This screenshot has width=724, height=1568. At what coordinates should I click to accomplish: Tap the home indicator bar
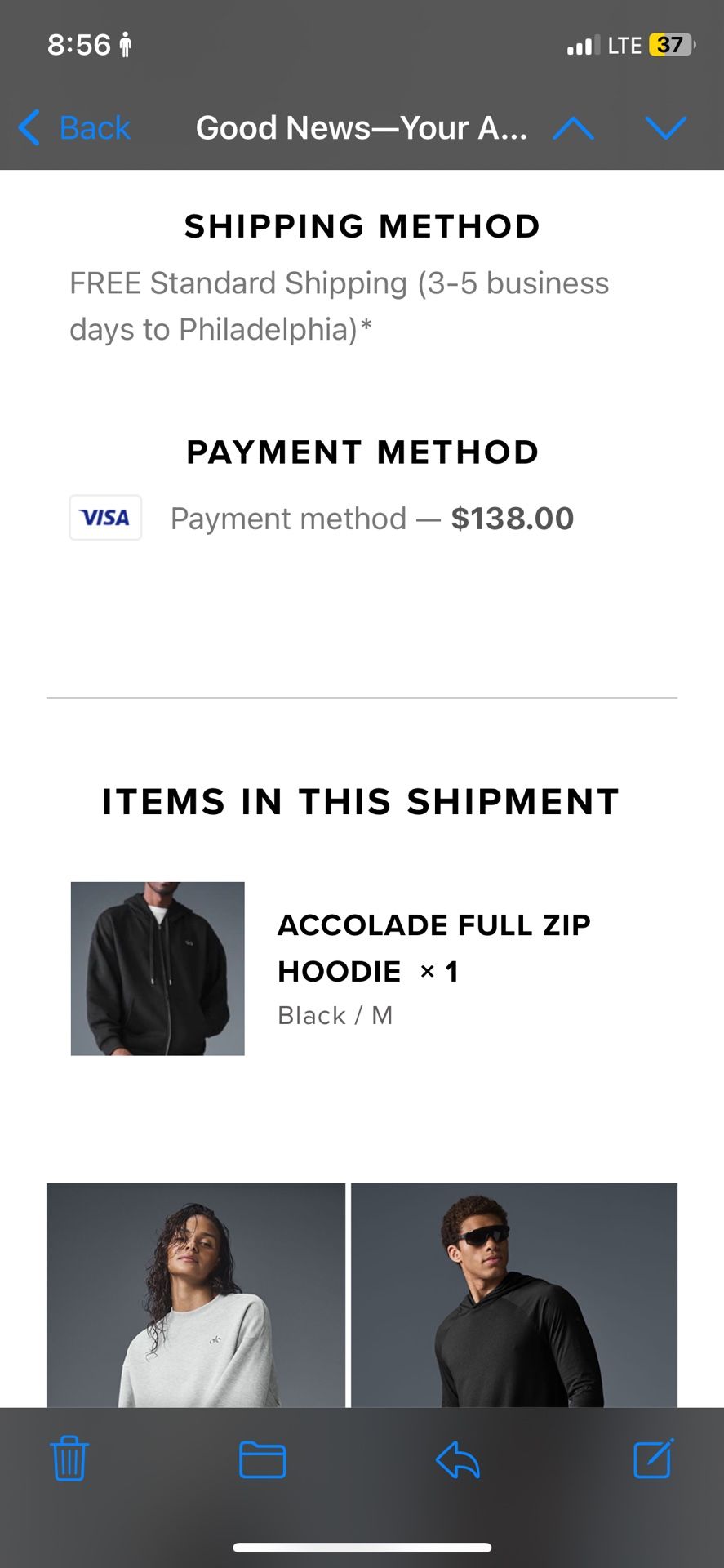pos(362,1548)
